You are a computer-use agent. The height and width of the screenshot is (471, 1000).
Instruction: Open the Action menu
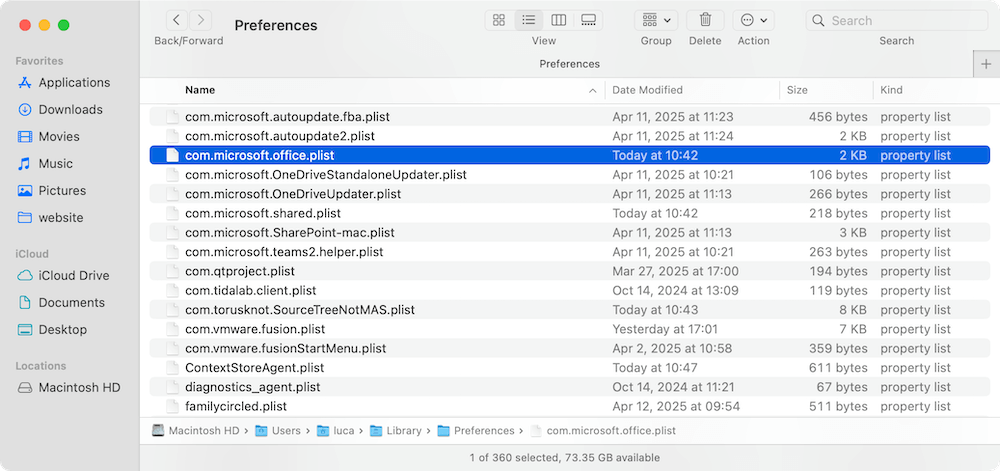tap(753, 20)
